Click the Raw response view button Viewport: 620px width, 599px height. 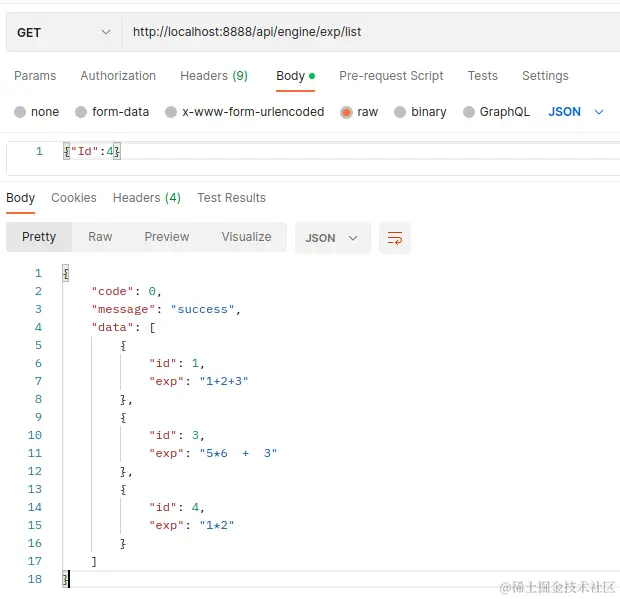[100, 237]
